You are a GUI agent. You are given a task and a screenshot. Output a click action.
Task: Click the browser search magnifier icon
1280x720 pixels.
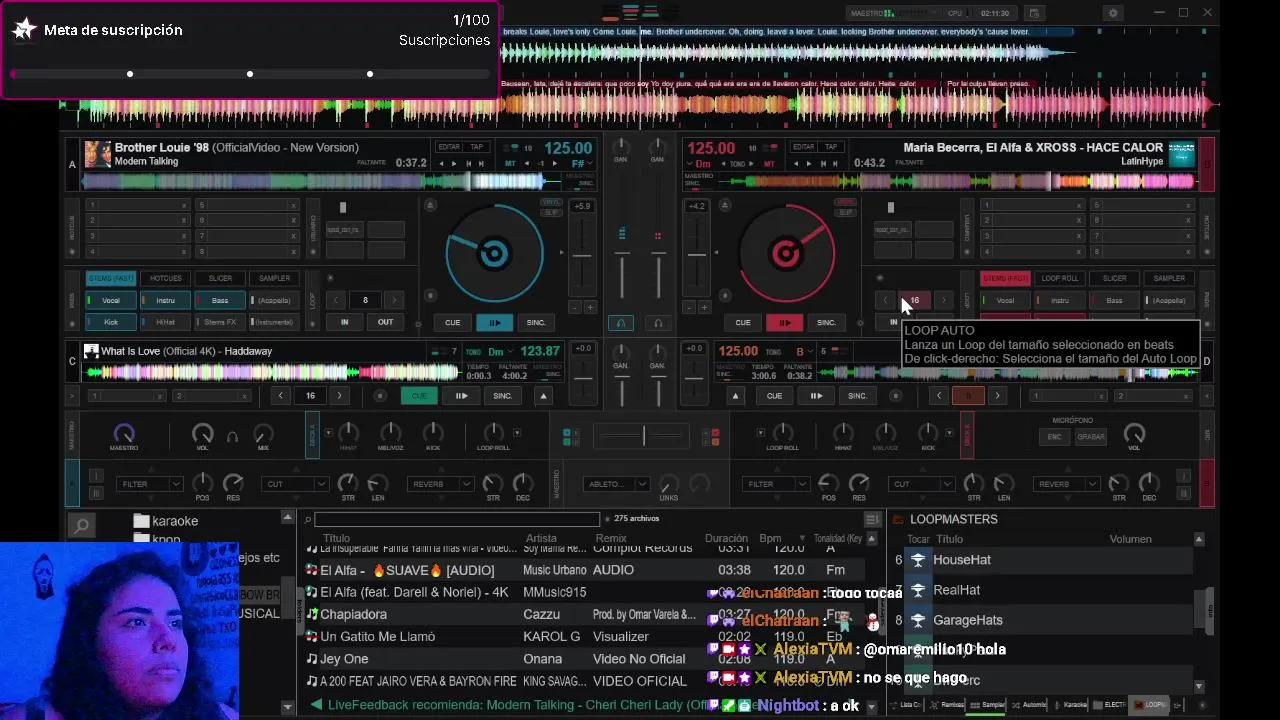[x=81, y=524]
